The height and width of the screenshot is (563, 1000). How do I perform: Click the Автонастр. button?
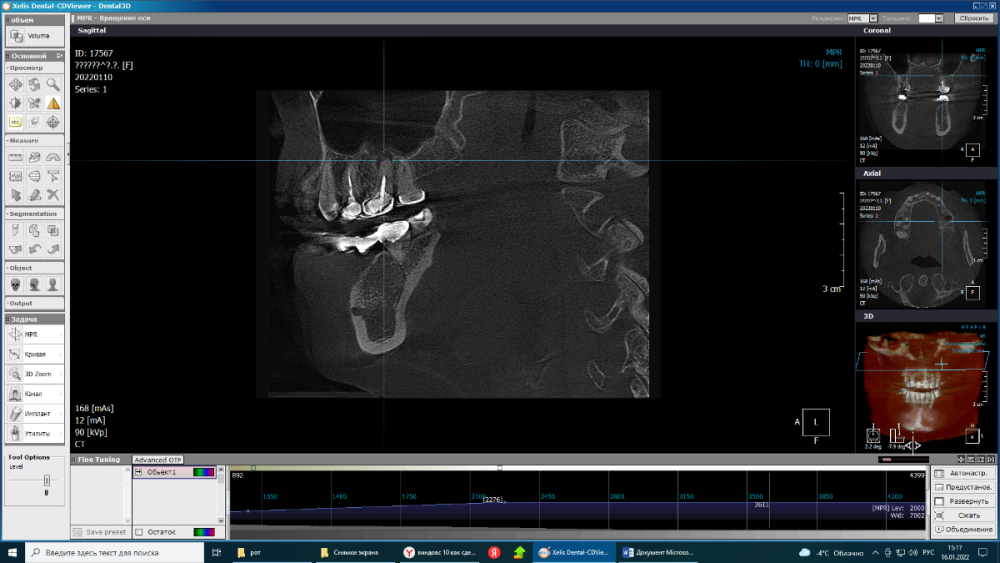tap(963, 474)
